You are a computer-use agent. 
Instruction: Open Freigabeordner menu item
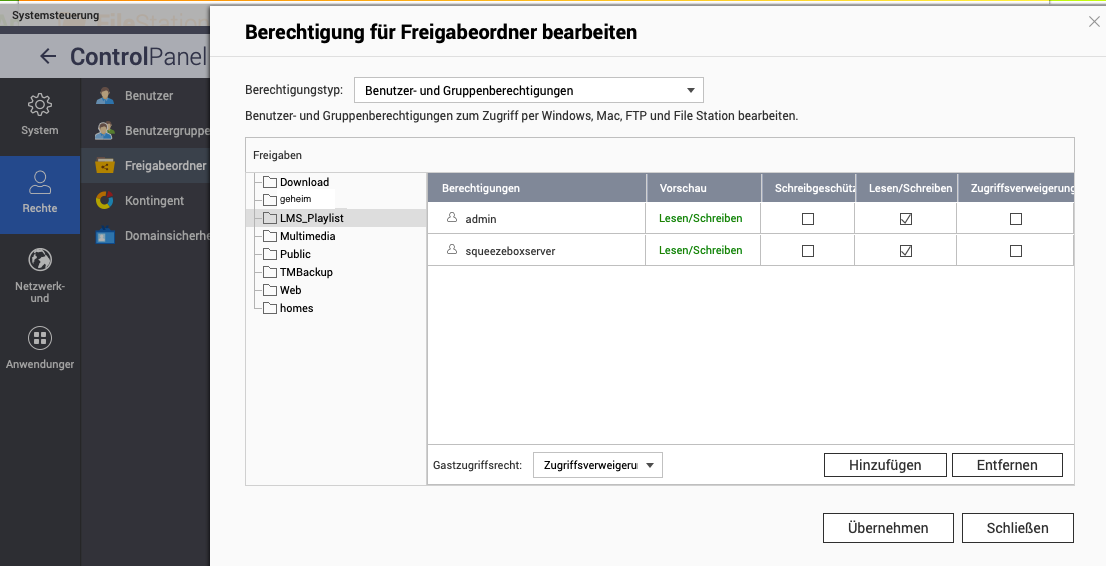point(165,166)
